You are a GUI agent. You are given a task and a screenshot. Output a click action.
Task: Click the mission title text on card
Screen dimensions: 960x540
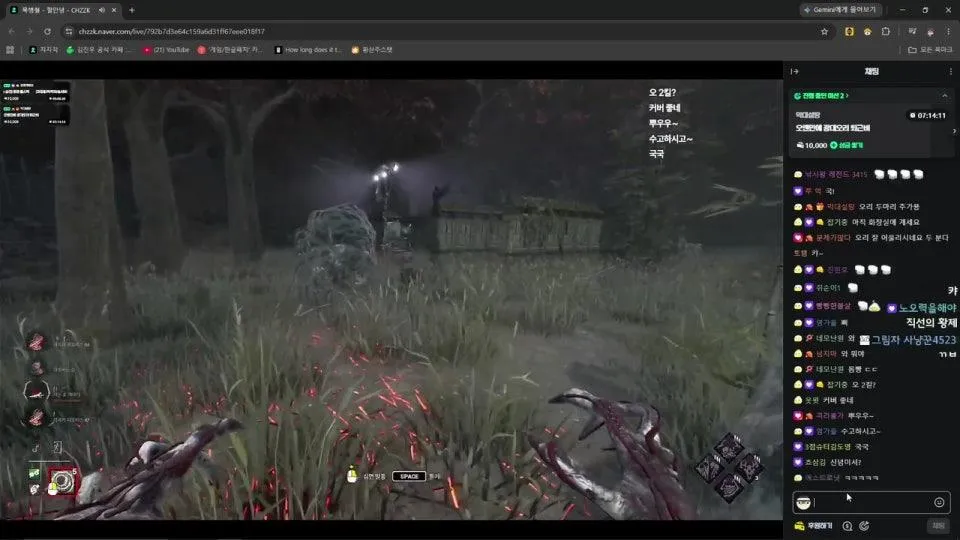tap(833, 128)
